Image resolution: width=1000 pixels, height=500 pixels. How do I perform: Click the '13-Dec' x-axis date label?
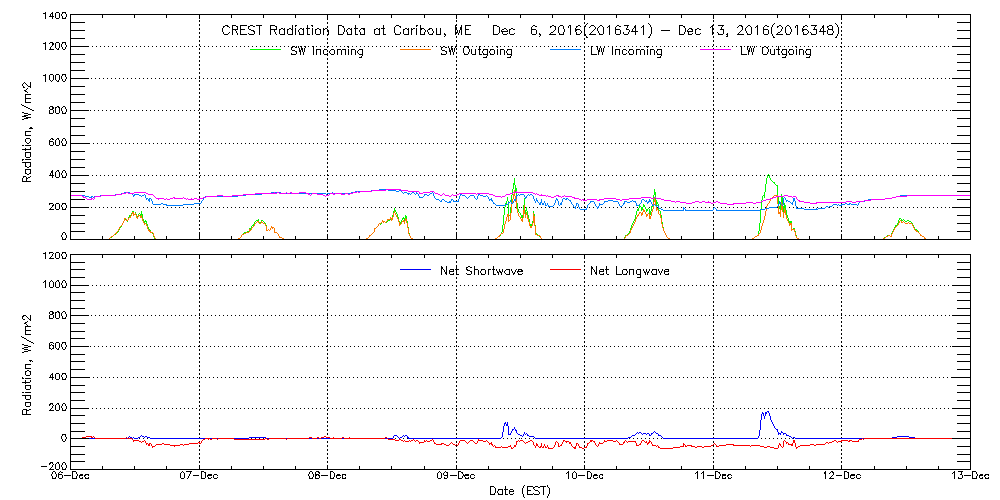pos(969,476)
